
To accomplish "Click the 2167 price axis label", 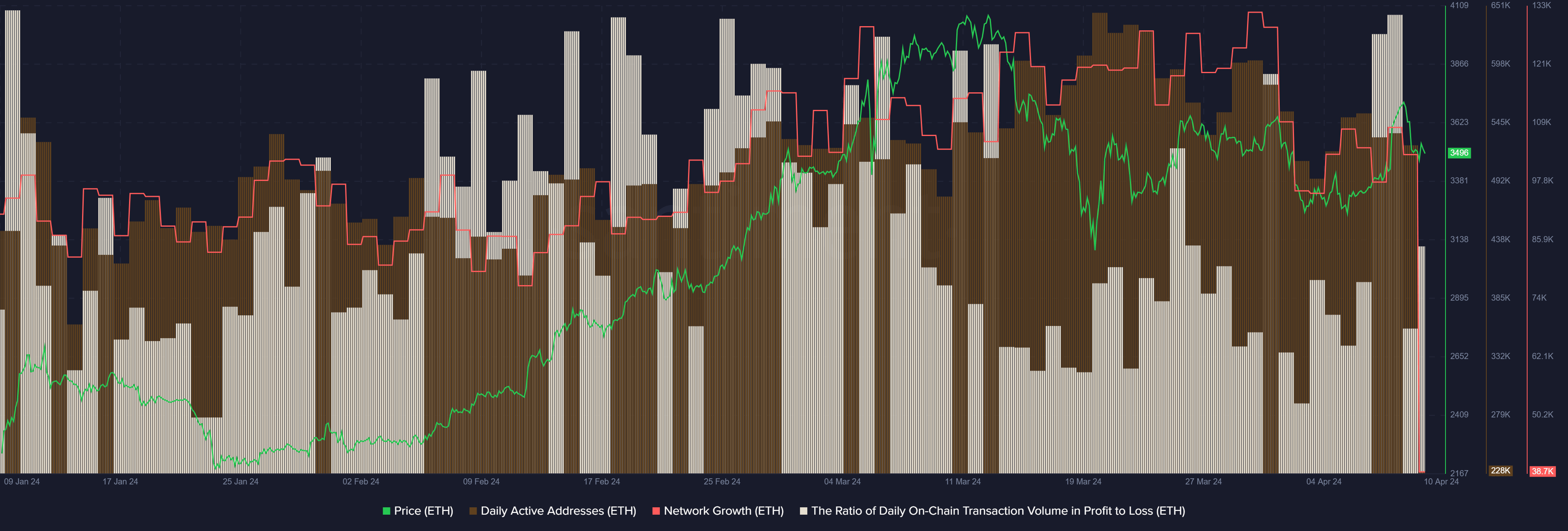I will [1459, 473].
